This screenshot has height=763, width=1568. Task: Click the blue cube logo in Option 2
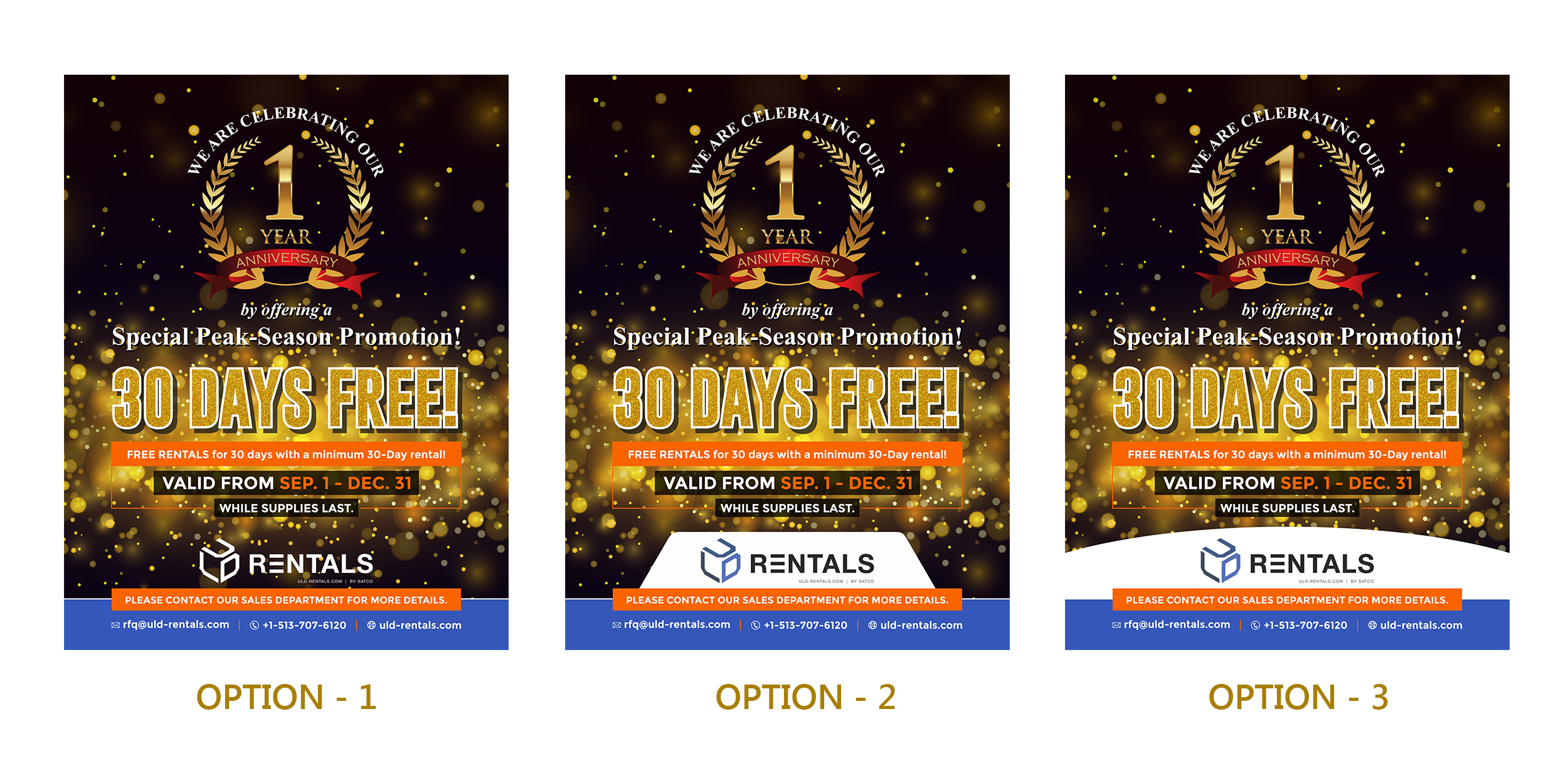tap(720, 560)
